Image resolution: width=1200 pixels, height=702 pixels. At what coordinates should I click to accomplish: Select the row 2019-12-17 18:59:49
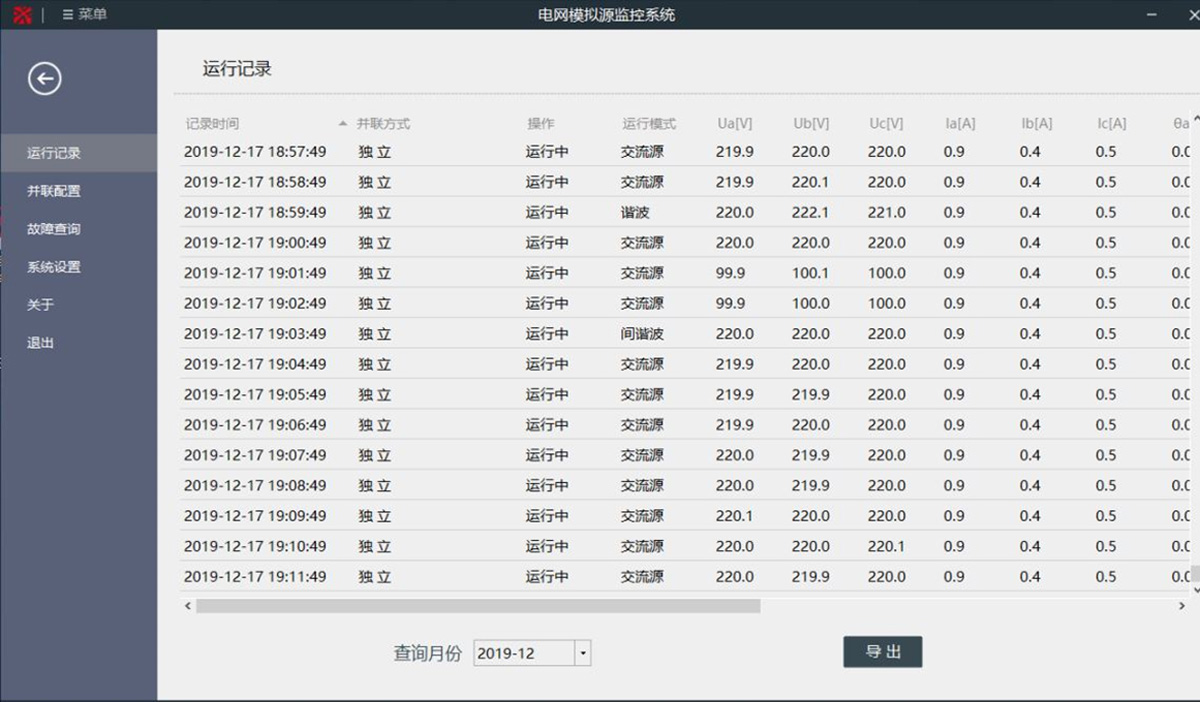pos(686,212)
